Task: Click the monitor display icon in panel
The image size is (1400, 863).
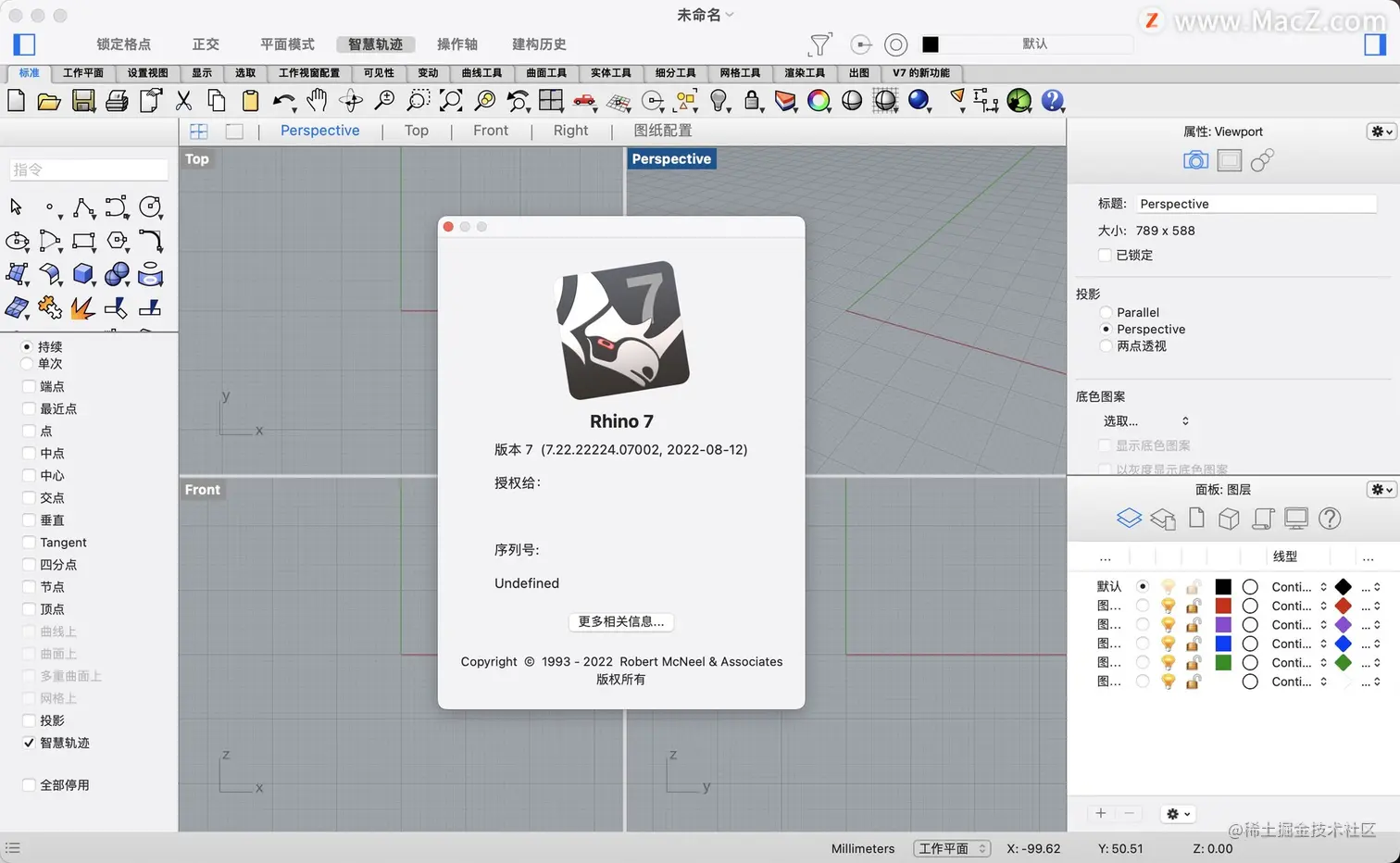Action: (x=1296, y=519)
